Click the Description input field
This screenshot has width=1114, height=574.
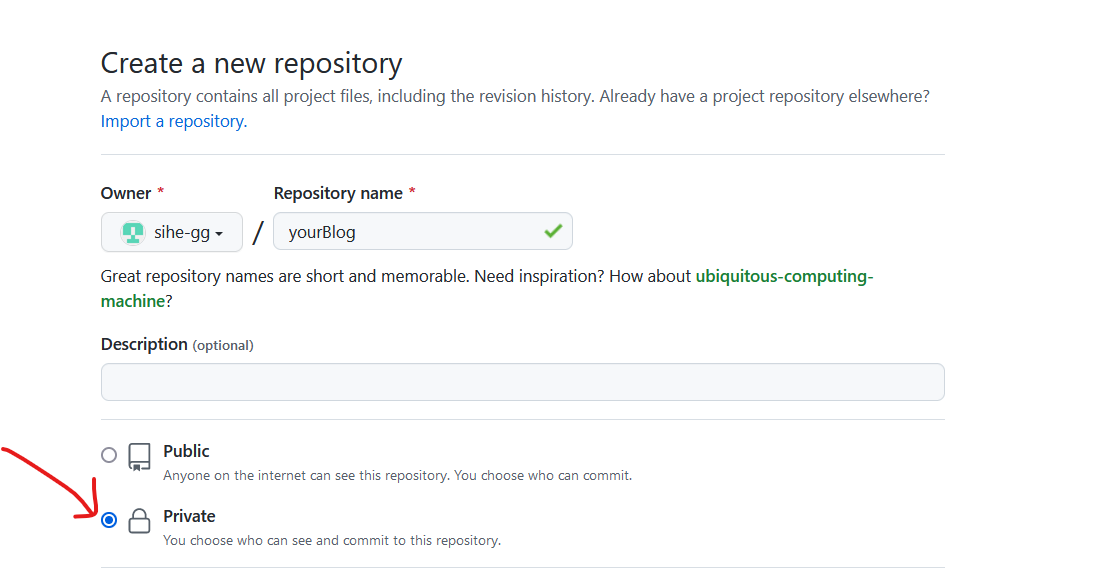click(x=523, y=382)
